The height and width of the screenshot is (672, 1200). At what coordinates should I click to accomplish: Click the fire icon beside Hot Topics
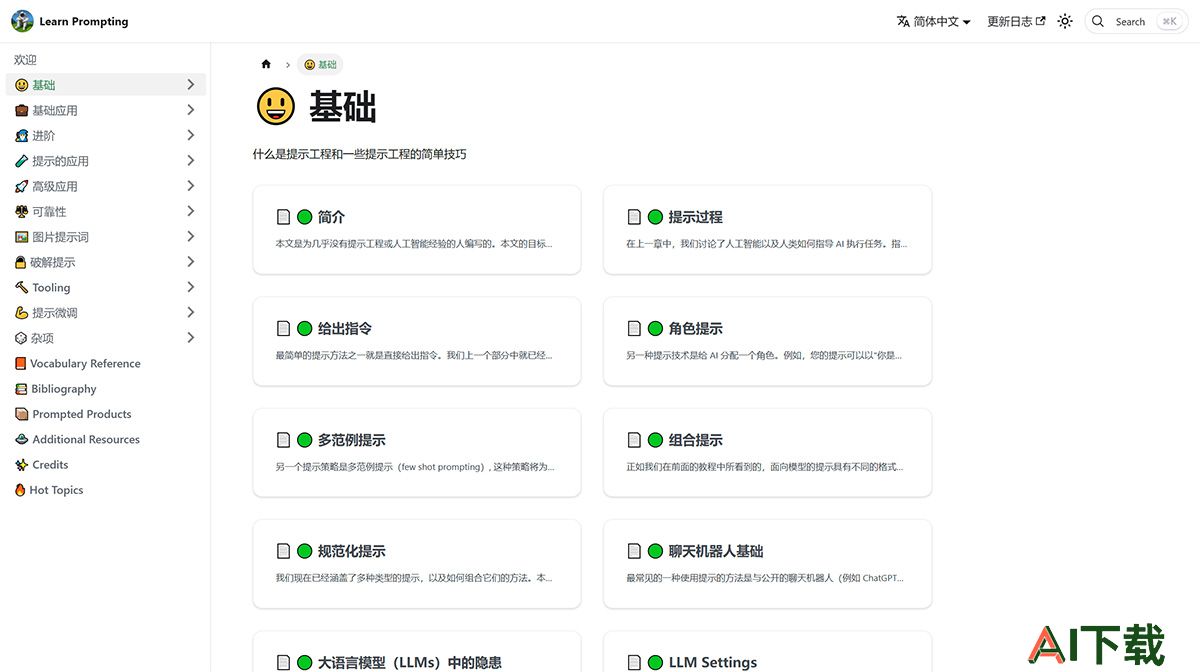click(20, 490)
